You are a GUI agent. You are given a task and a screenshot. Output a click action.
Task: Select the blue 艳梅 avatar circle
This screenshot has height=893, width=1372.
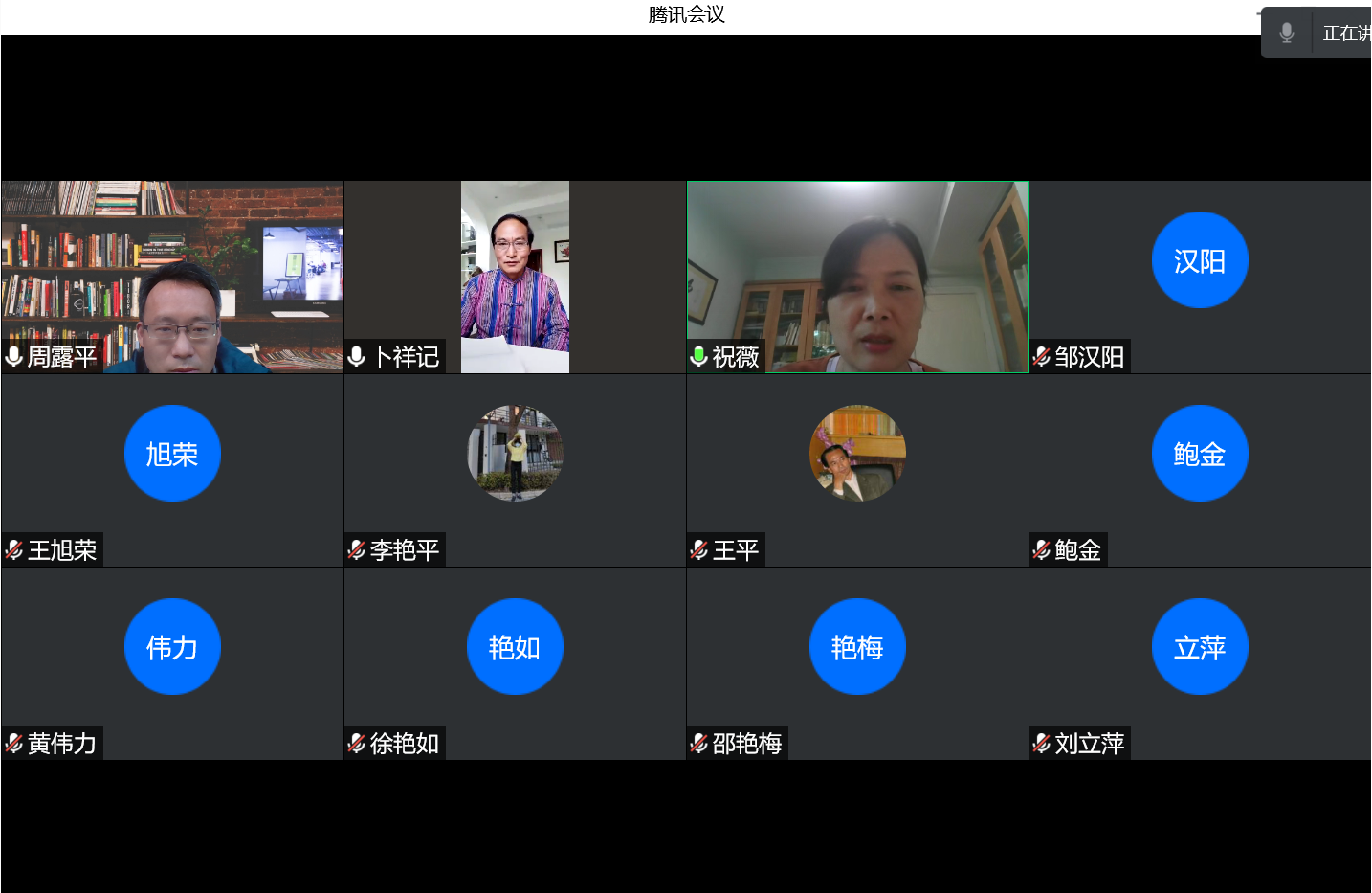pyautogui.click(x=857, y=647)
